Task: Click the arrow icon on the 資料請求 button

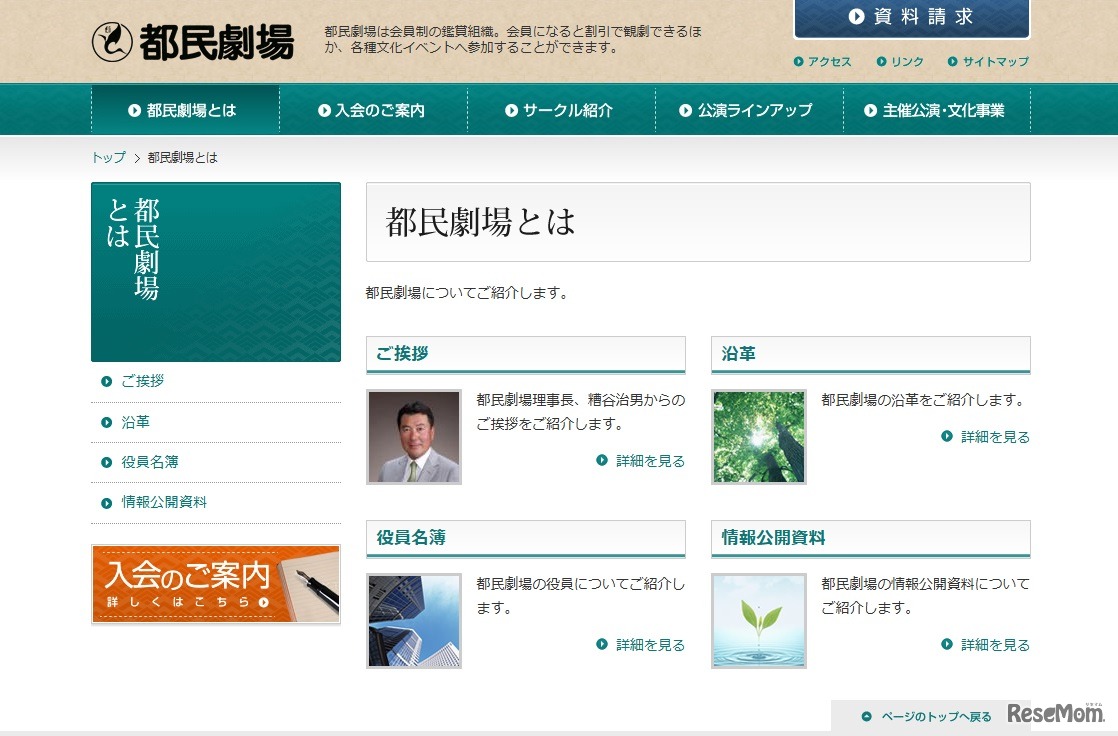Action: (855, 16)
